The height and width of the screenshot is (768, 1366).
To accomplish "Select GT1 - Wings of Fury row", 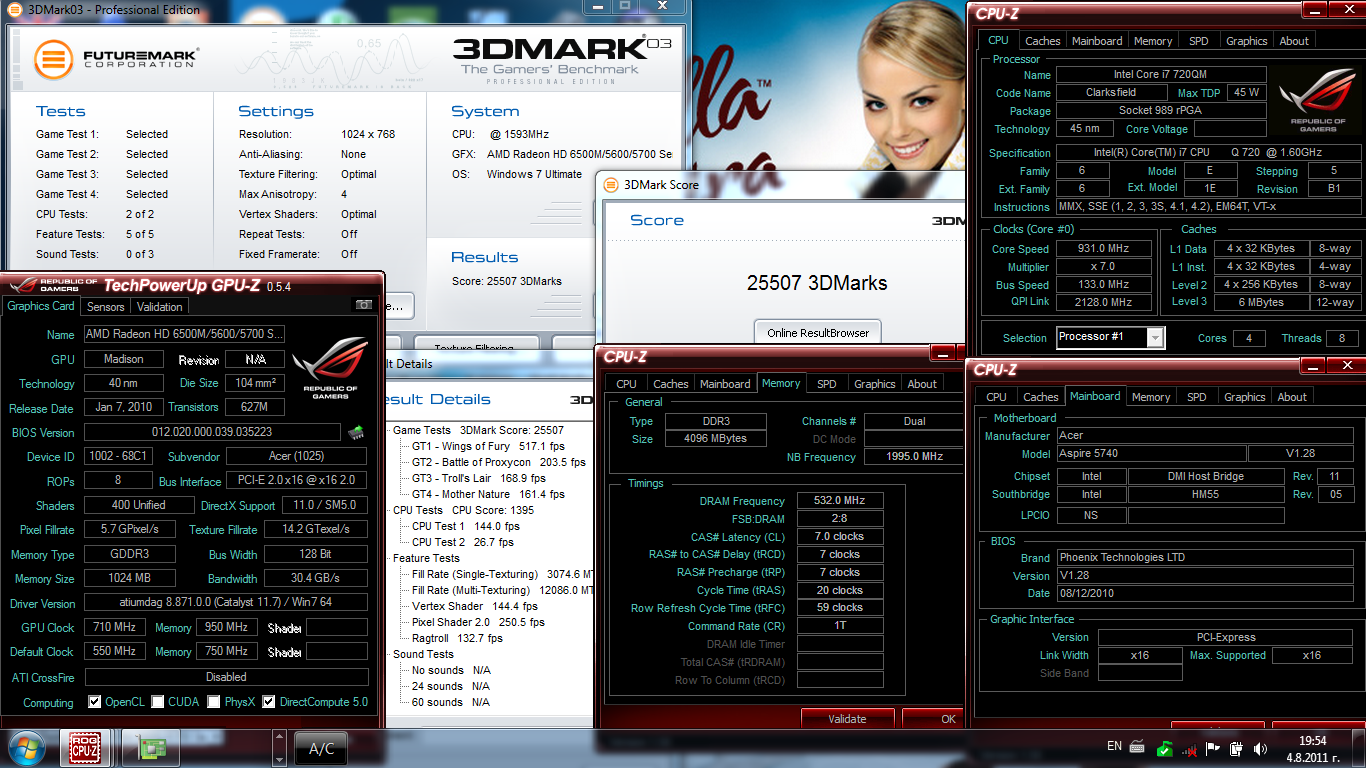I will coord(488,446).
